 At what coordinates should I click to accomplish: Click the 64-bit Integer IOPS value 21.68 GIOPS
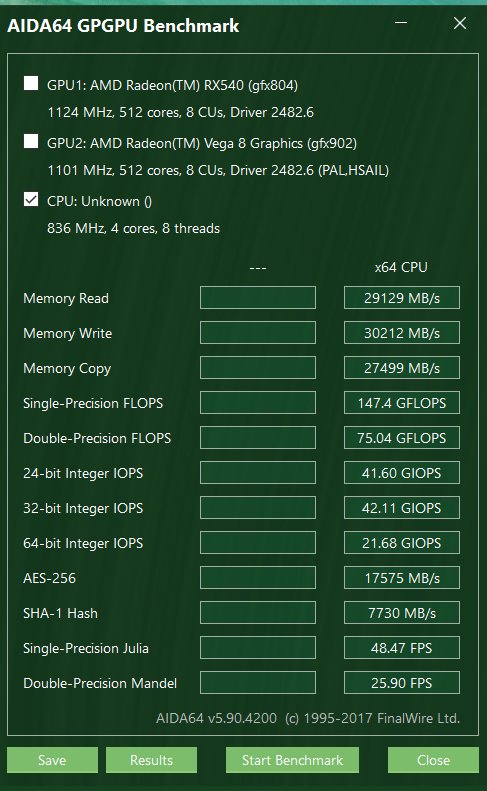[x=402, y=543]
